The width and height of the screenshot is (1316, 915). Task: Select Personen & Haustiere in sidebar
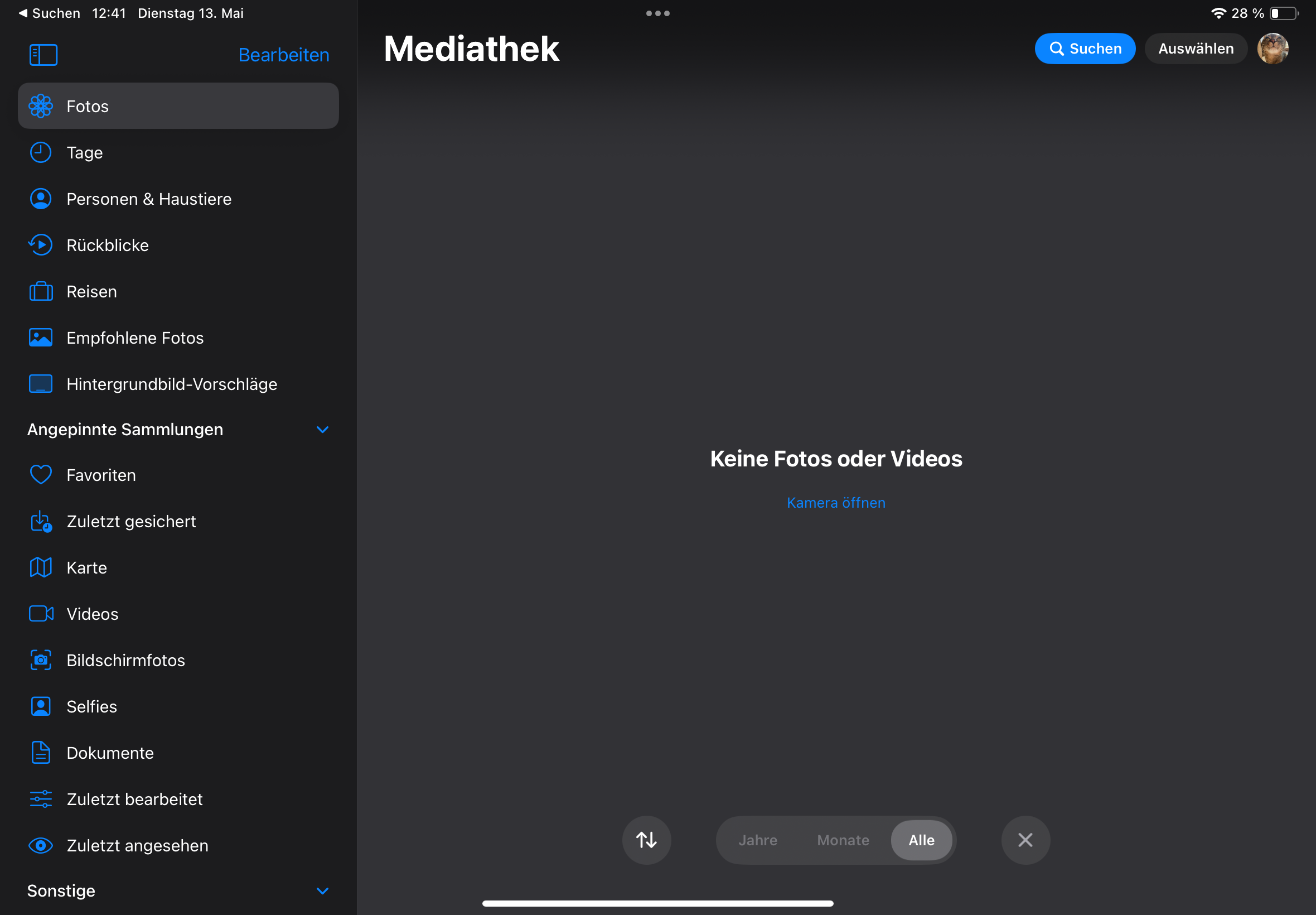149,199
